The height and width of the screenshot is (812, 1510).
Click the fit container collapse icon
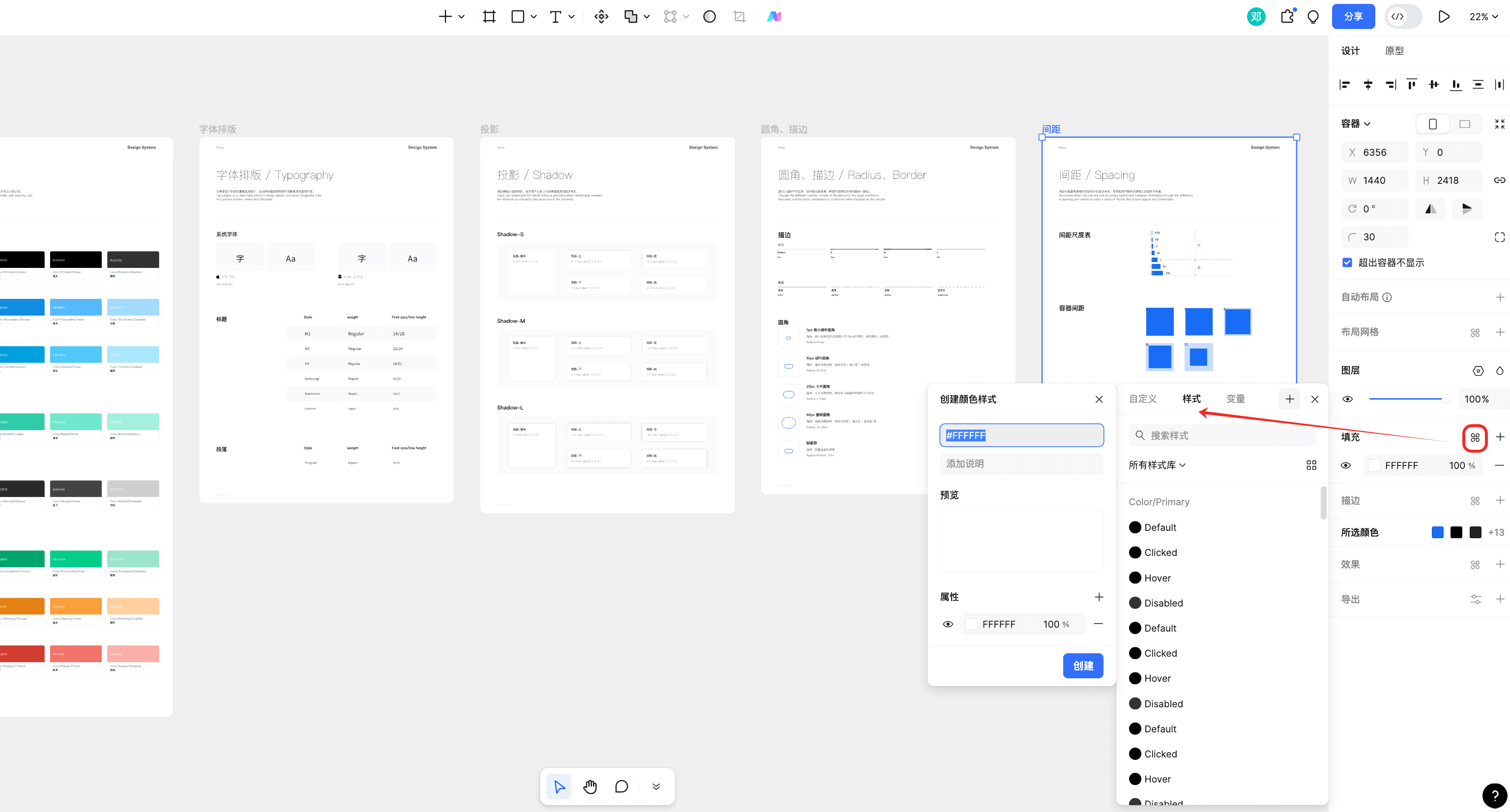coord(1500,124)
